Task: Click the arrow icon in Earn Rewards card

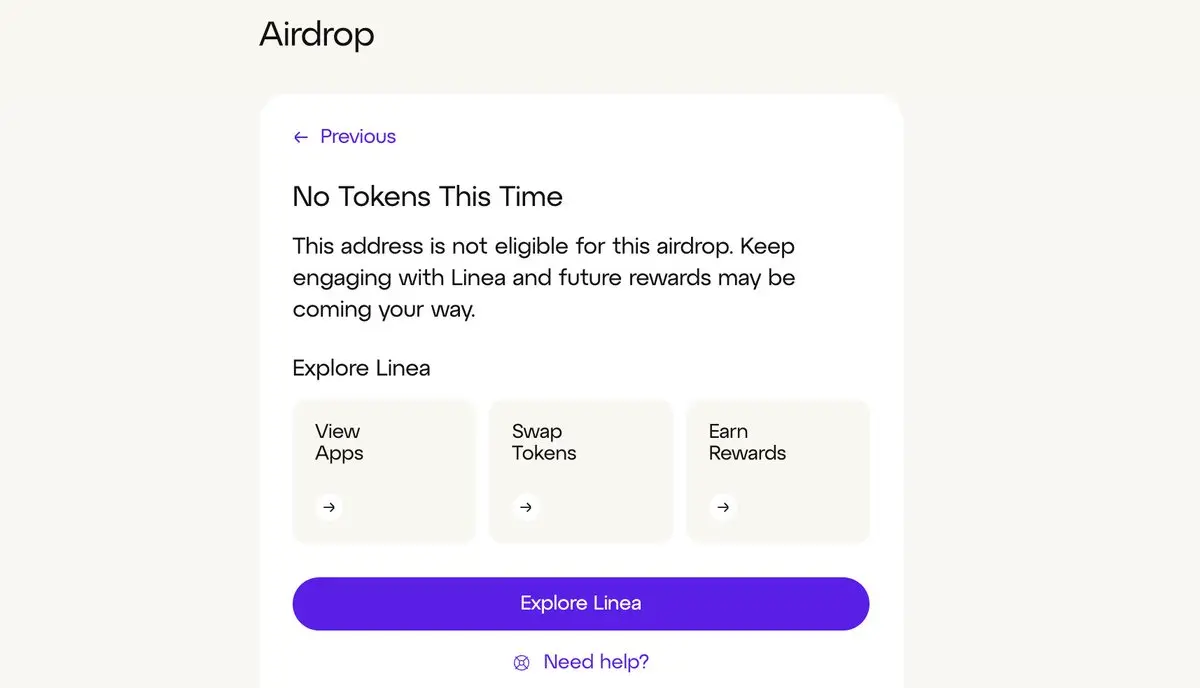Action: point(723,507)
